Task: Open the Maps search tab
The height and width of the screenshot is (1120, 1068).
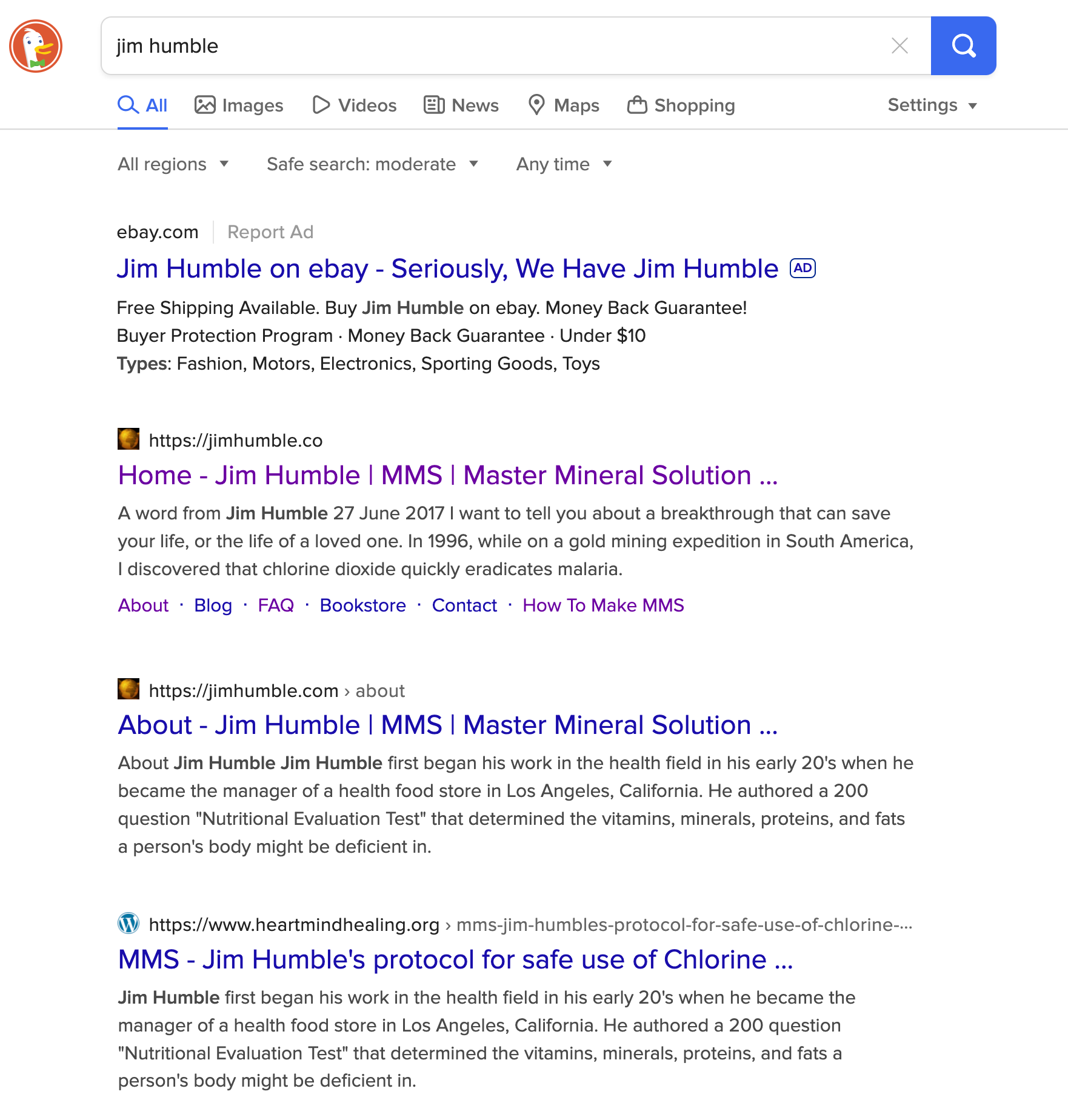Action: (564, 105)
